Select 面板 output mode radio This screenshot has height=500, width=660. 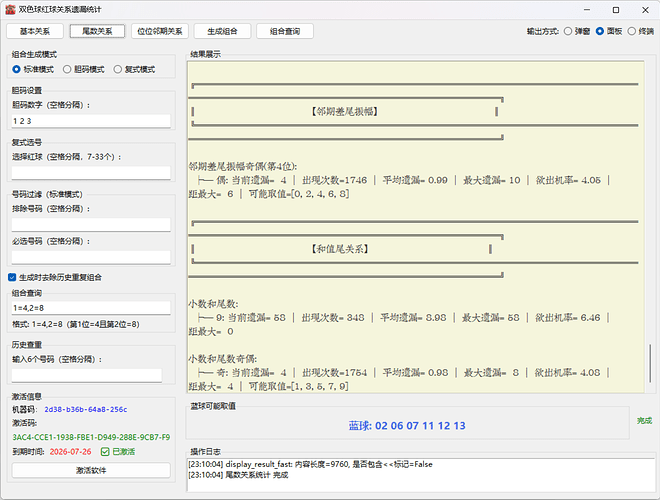click(600, 31)
